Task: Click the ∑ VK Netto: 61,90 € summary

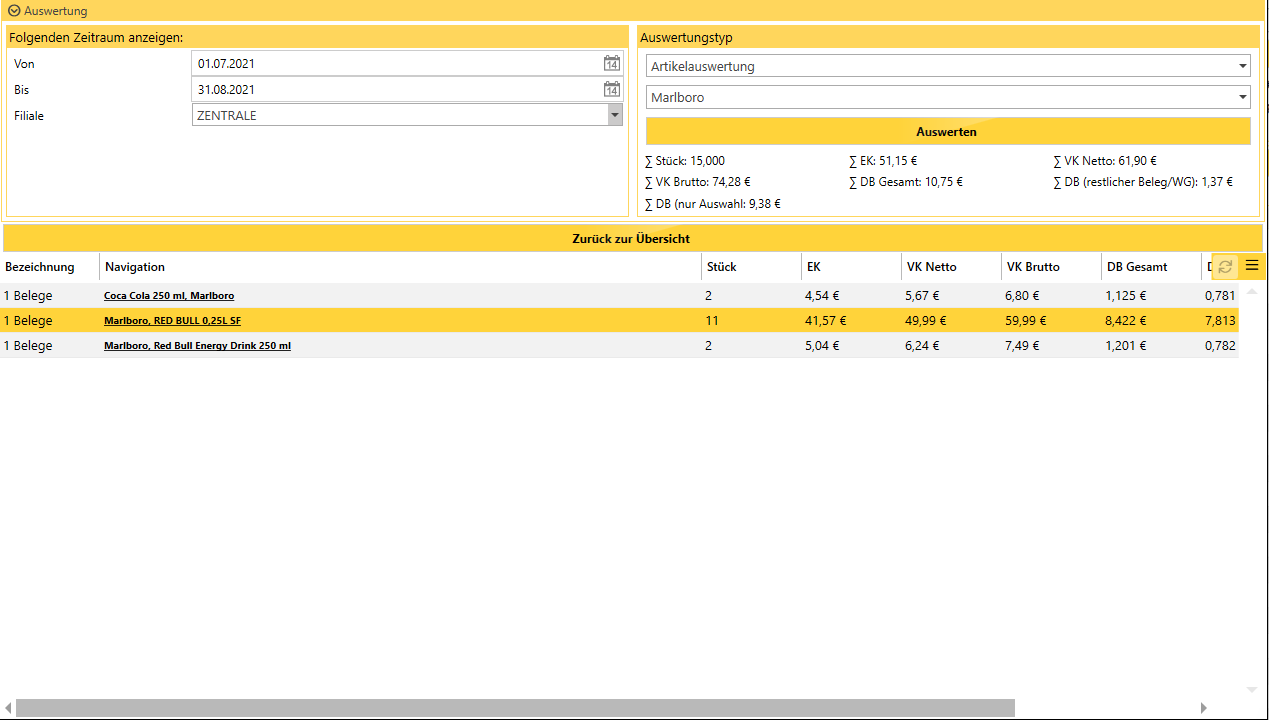Action: 1105,161
